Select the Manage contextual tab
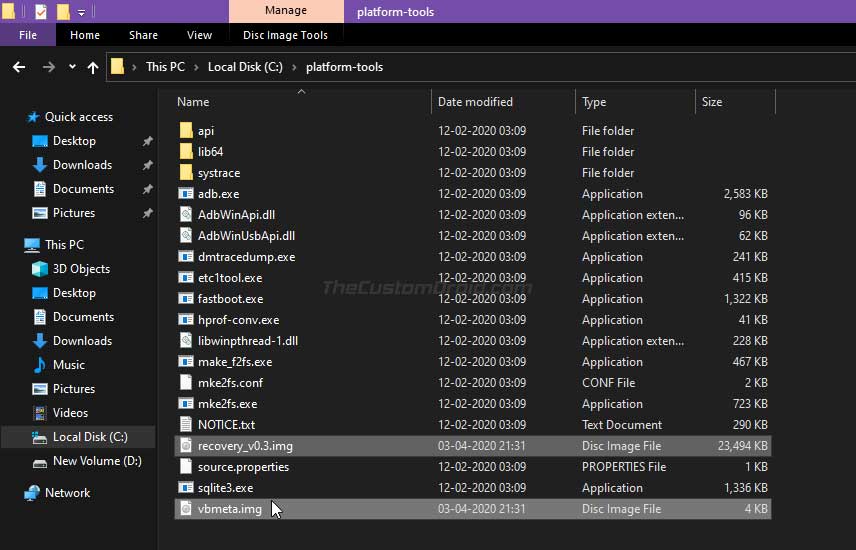856x550 pixels. click(x=286, y=11)
